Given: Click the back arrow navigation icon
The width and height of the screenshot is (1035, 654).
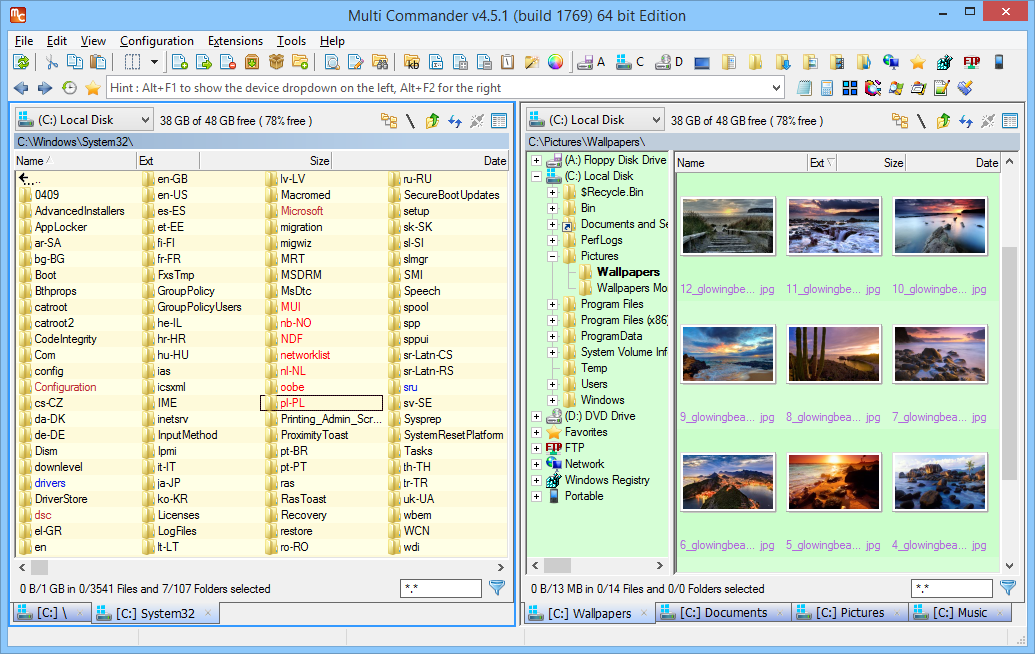Looking at the screenshot, I should (21, 88).
